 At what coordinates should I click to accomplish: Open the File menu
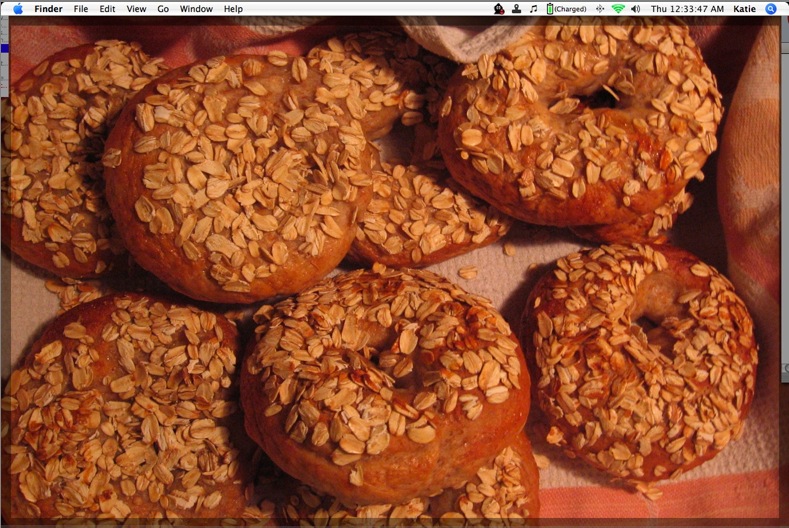(x=81, y=9)
